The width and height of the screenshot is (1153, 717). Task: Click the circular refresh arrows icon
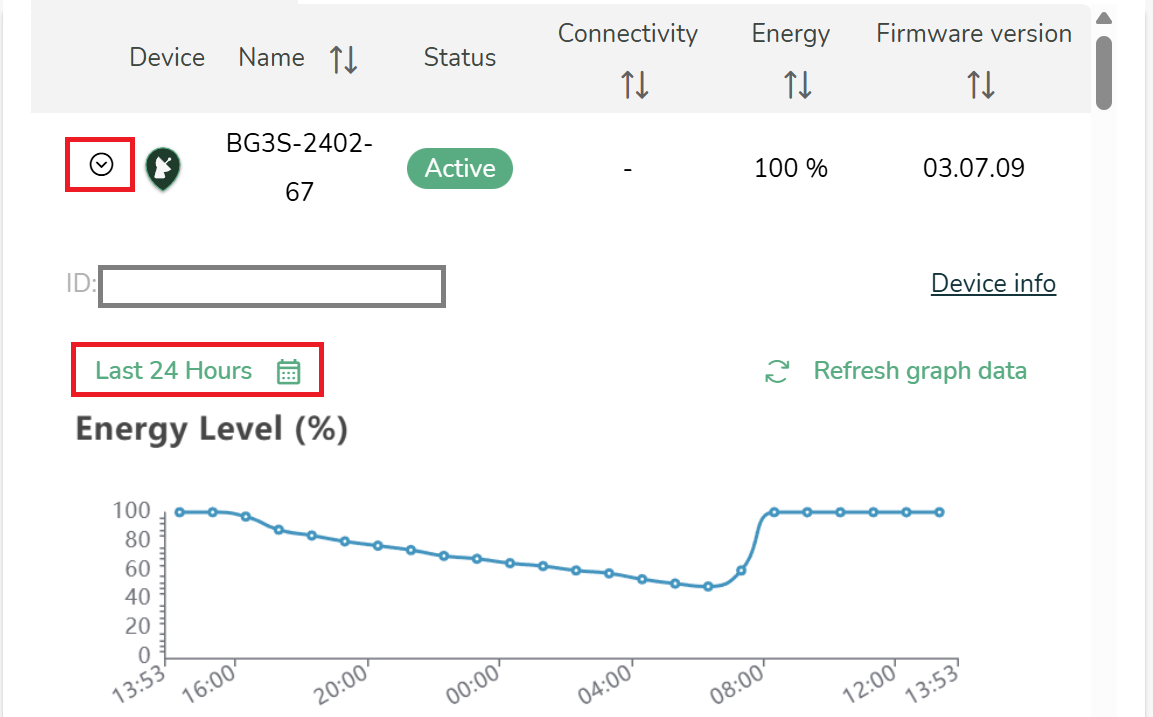777,372
